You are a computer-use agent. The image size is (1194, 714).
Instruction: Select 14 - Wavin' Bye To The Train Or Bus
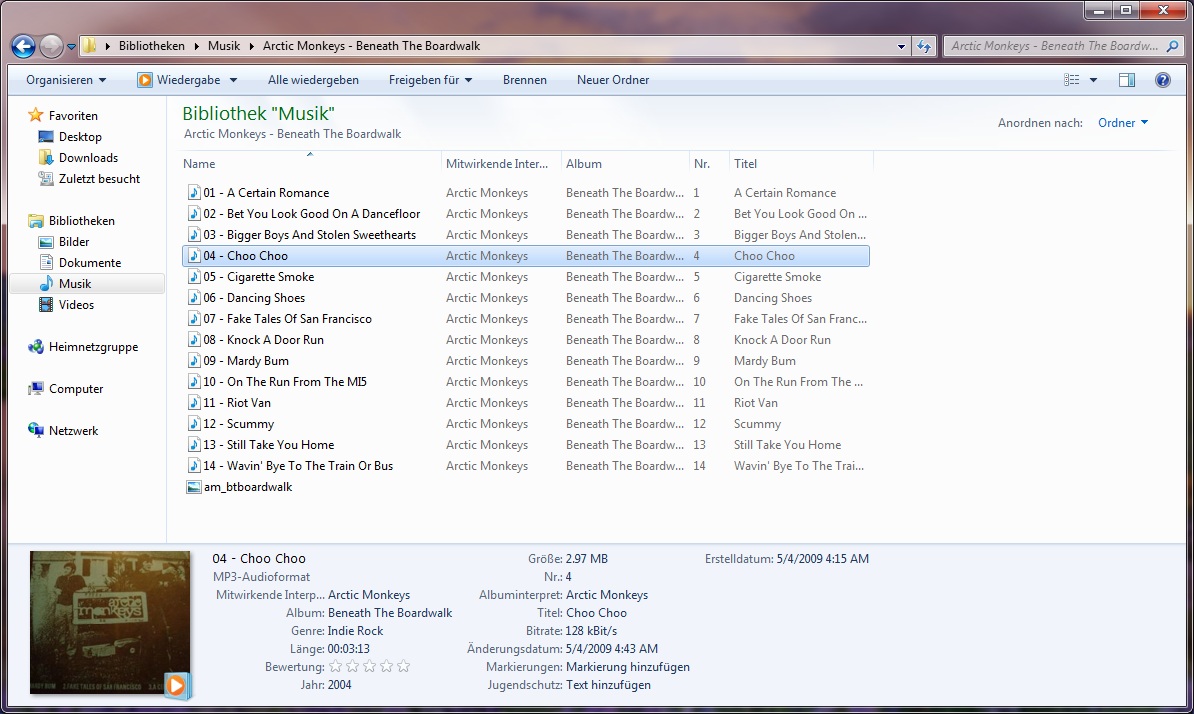pyautogui.click(x=298, y=466)
